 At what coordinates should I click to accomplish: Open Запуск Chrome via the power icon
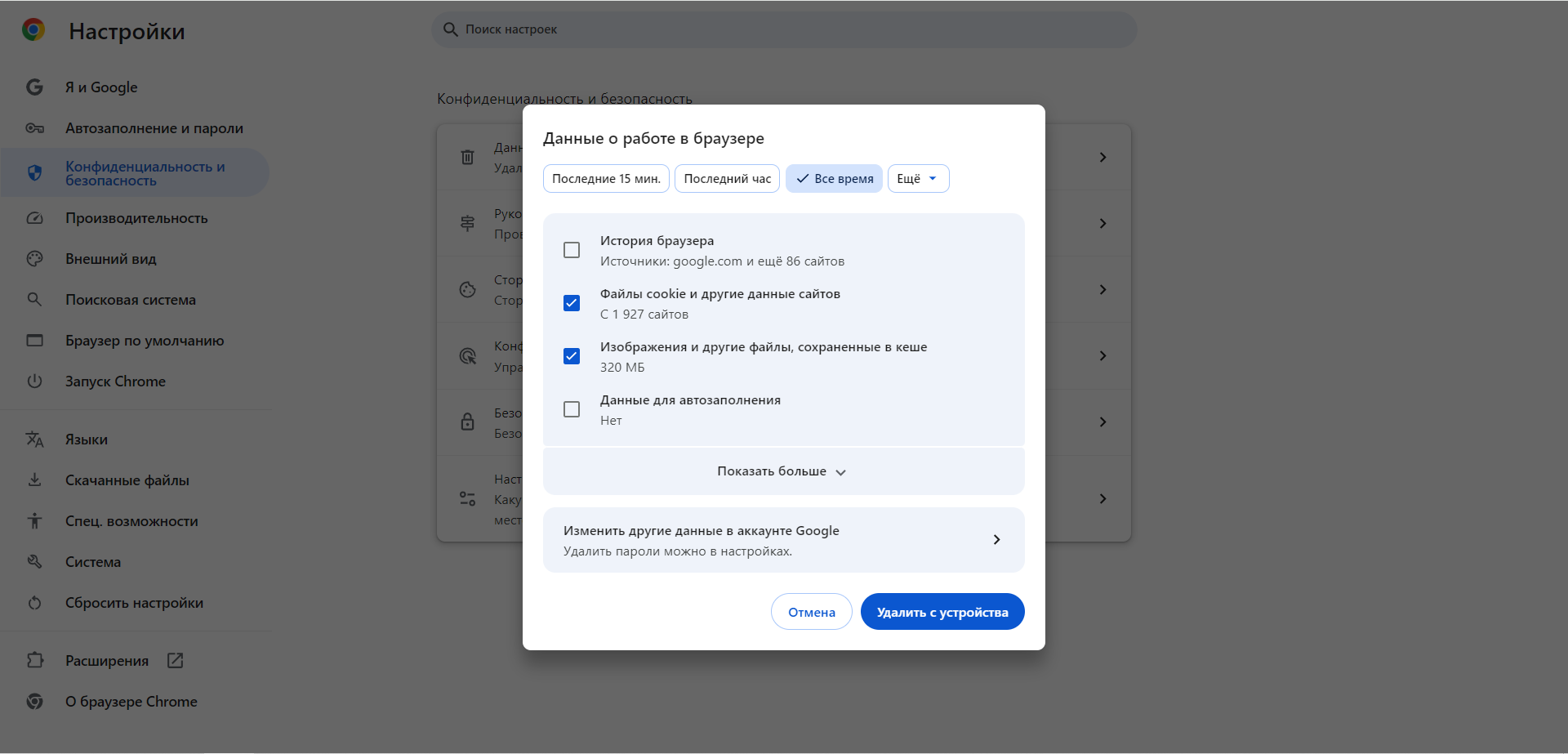tap(34, 381)
